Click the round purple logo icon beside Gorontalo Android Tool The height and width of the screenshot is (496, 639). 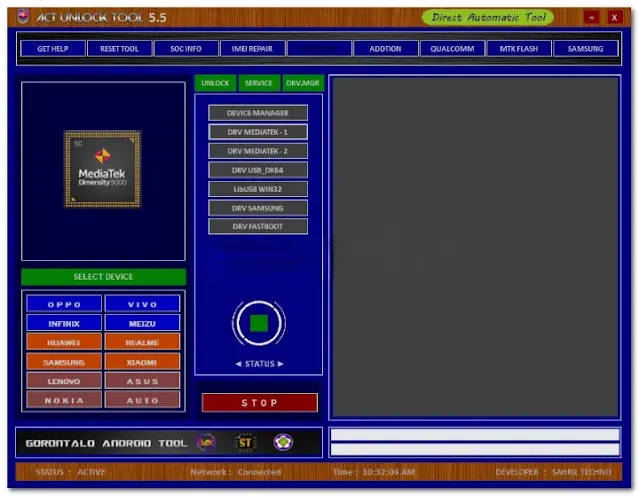(x=206, y=442)
